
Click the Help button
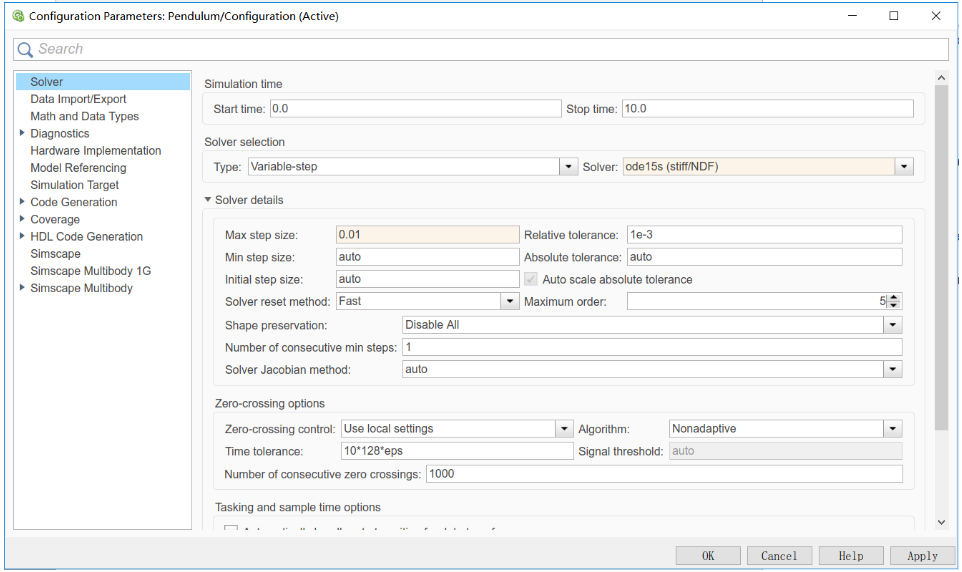(x=851, y=555)
